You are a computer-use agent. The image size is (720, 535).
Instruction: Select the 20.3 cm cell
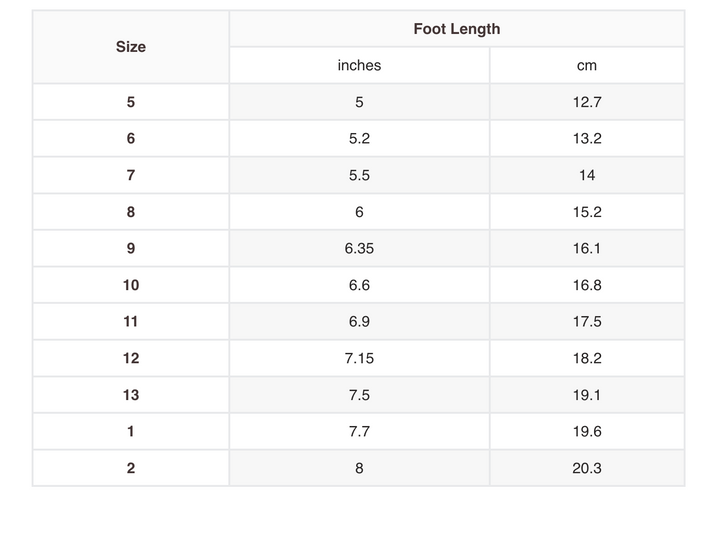[587, 468]
